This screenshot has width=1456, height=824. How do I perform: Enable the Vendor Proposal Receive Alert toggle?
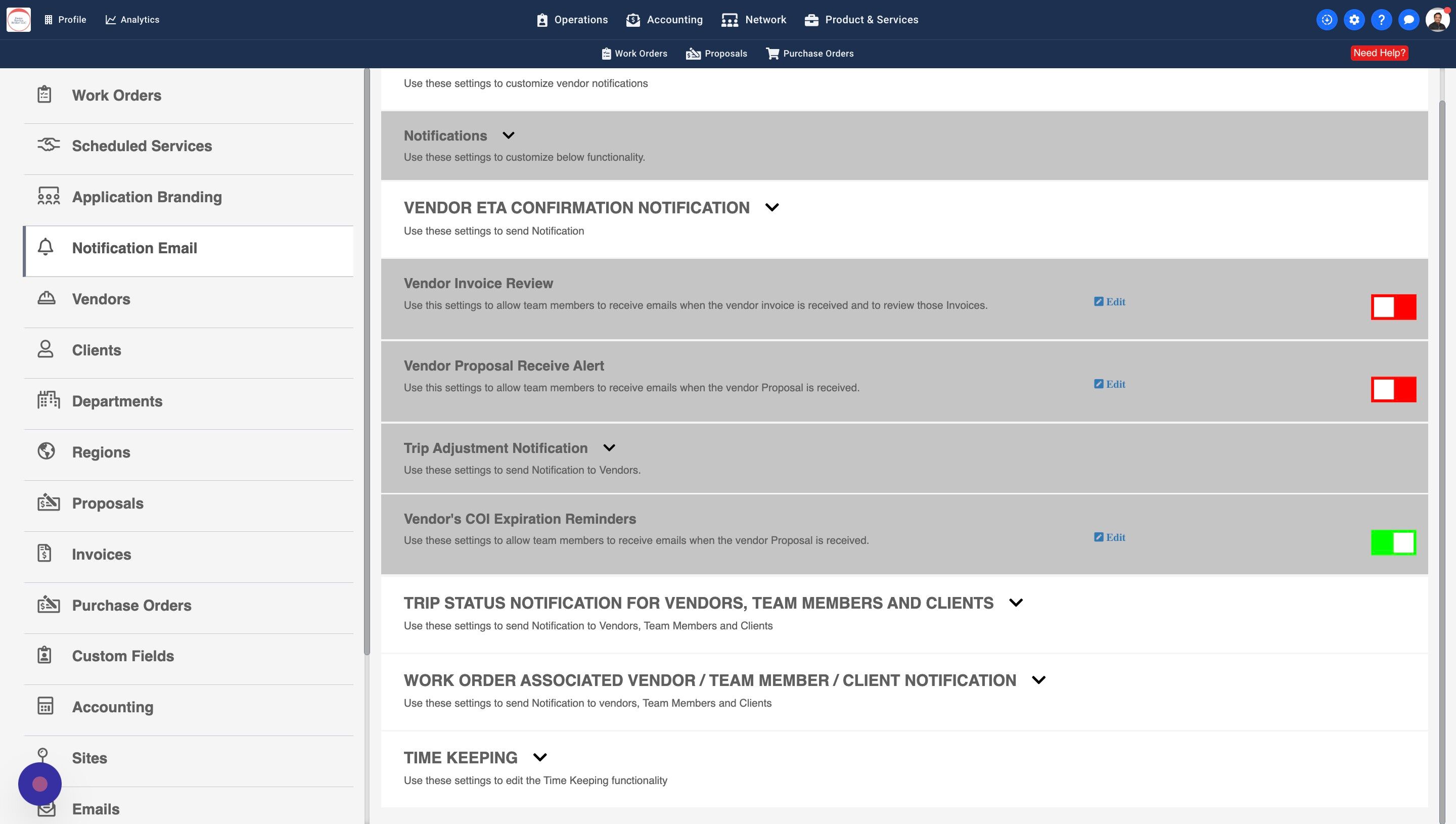point(1393,389)
